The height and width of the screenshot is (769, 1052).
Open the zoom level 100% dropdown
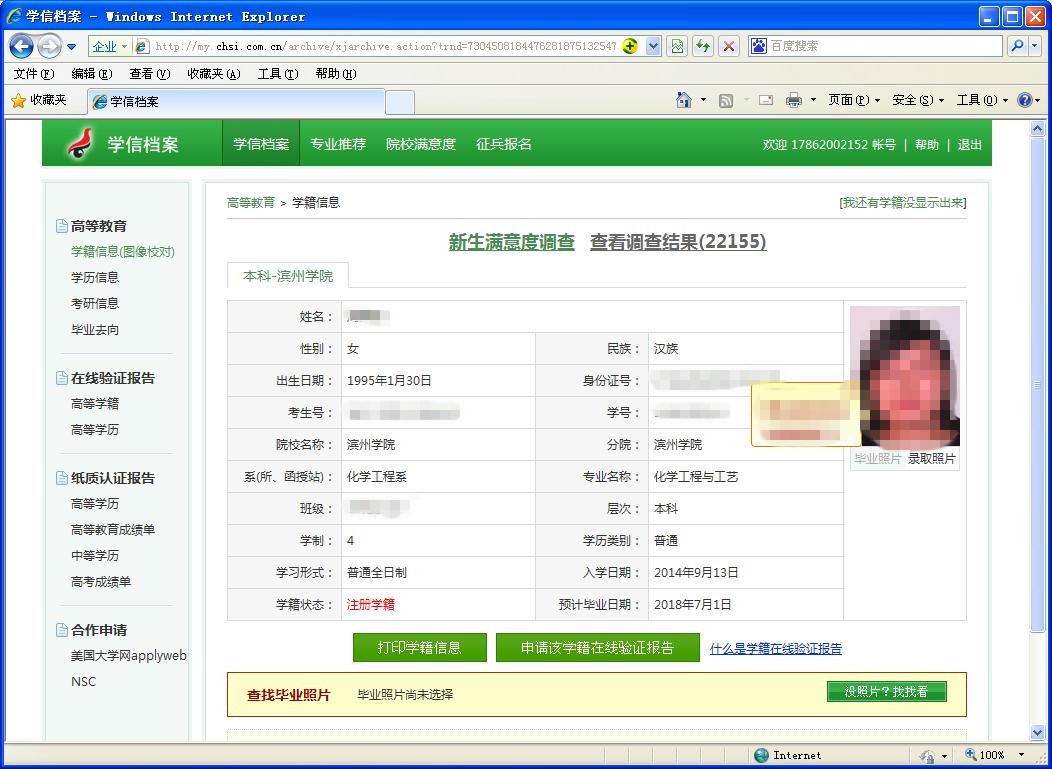[1021, 755]
